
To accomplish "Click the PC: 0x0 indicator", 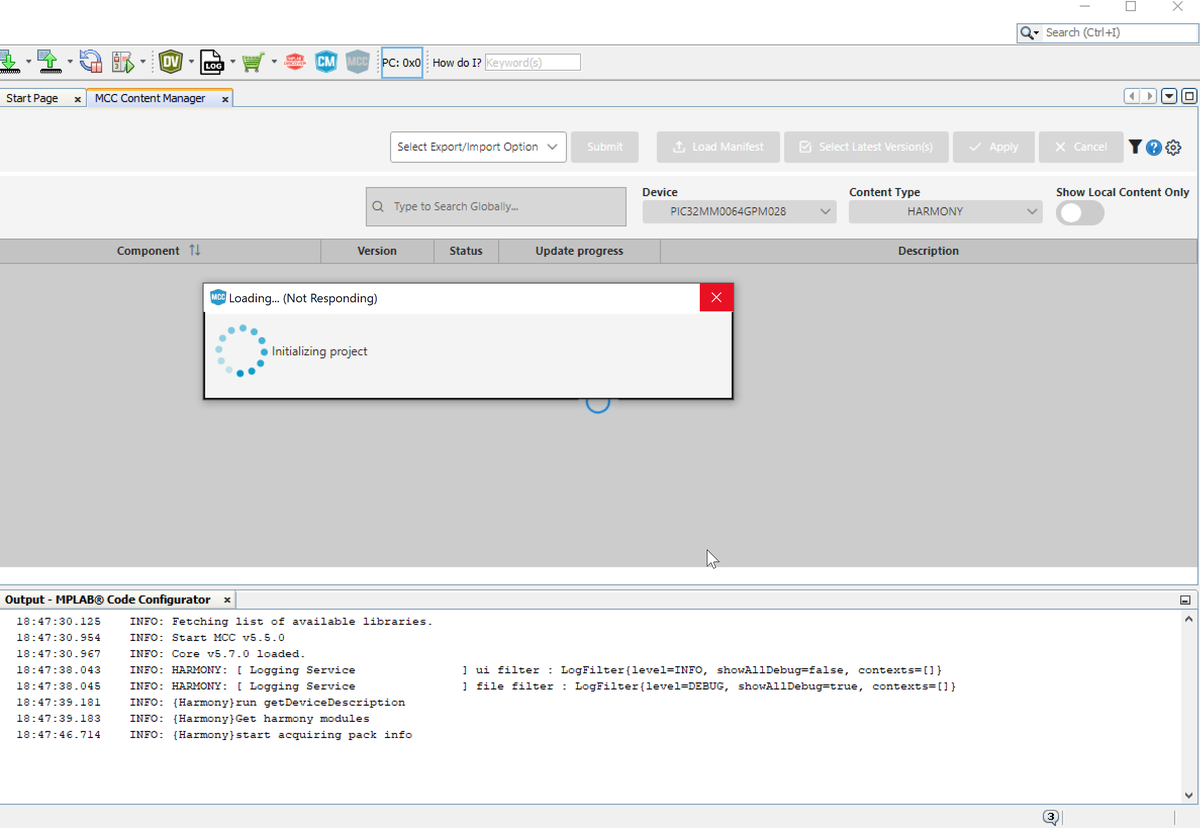I will (x=402, y=62).
